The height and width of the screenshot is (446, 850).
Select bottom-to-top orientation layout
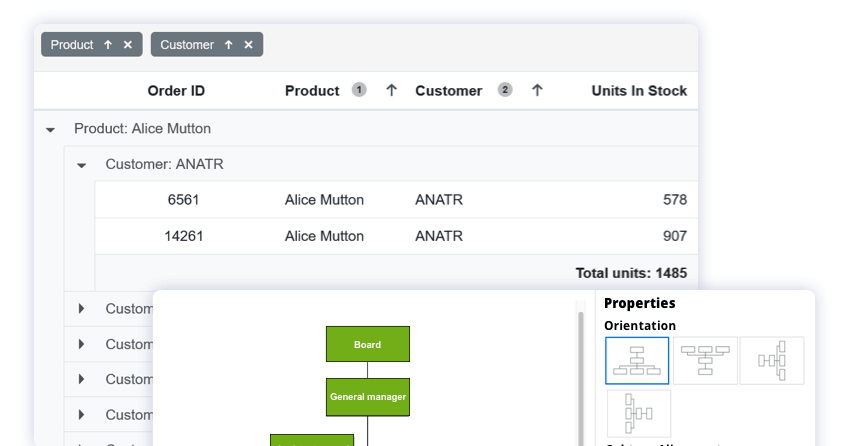tap(705, 361)
